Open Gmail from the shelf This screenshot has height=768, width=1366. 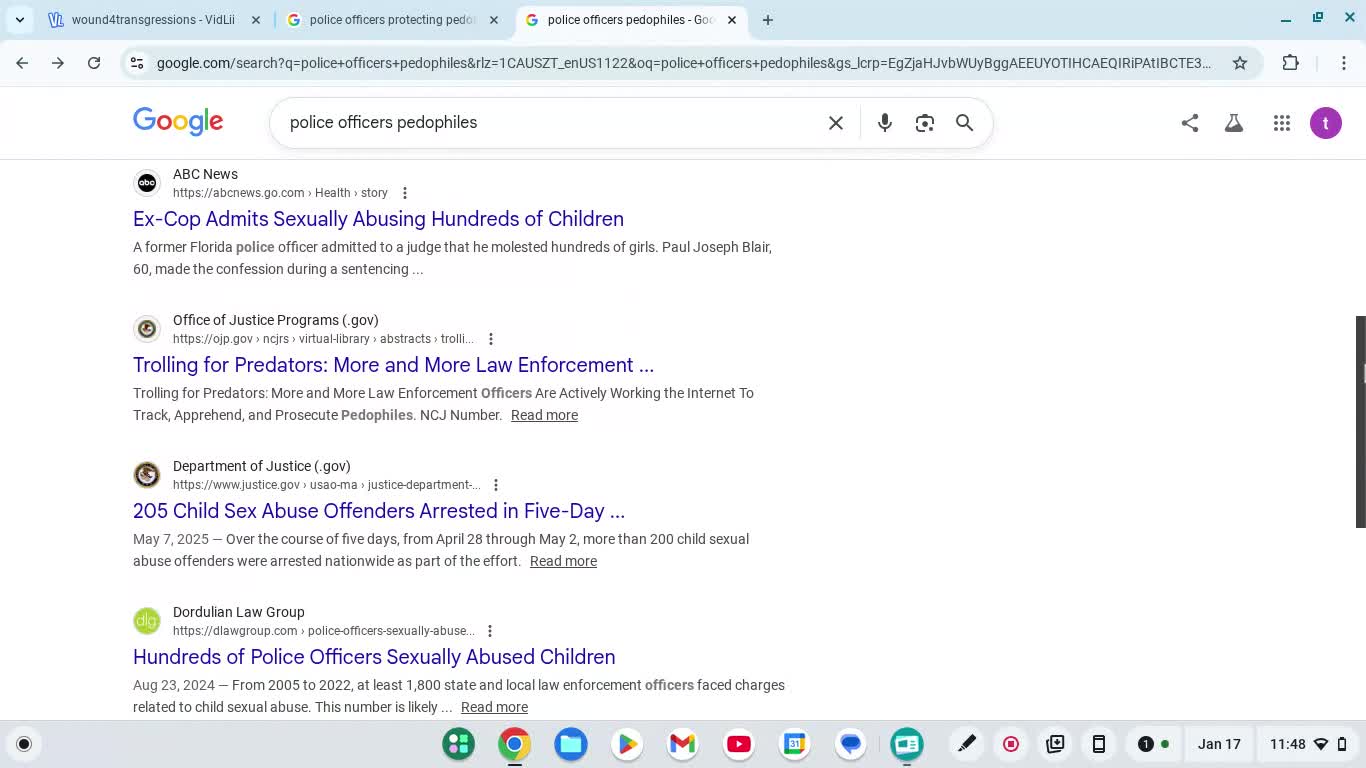(682, 744)
